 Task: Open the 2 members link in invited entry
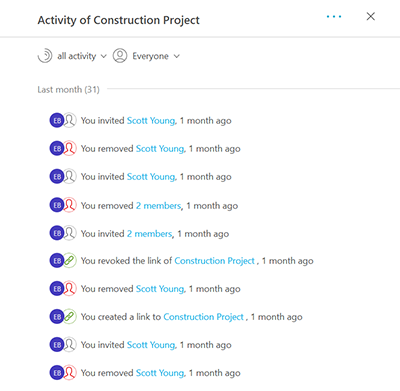tap(150, 233)
